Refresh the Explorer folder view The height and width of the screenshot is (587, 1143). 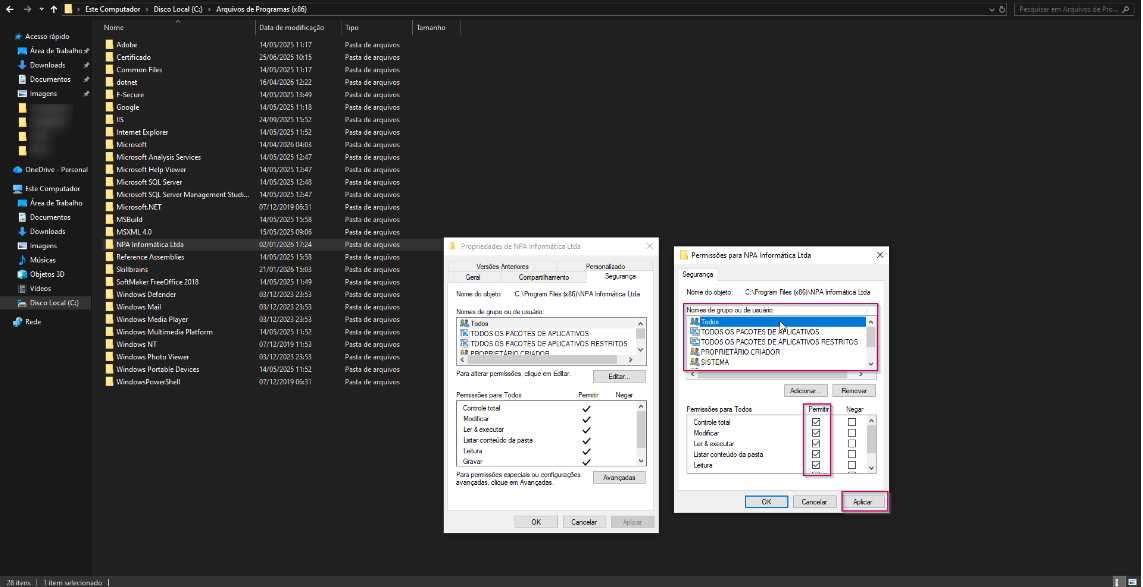tap(1002, 9)
